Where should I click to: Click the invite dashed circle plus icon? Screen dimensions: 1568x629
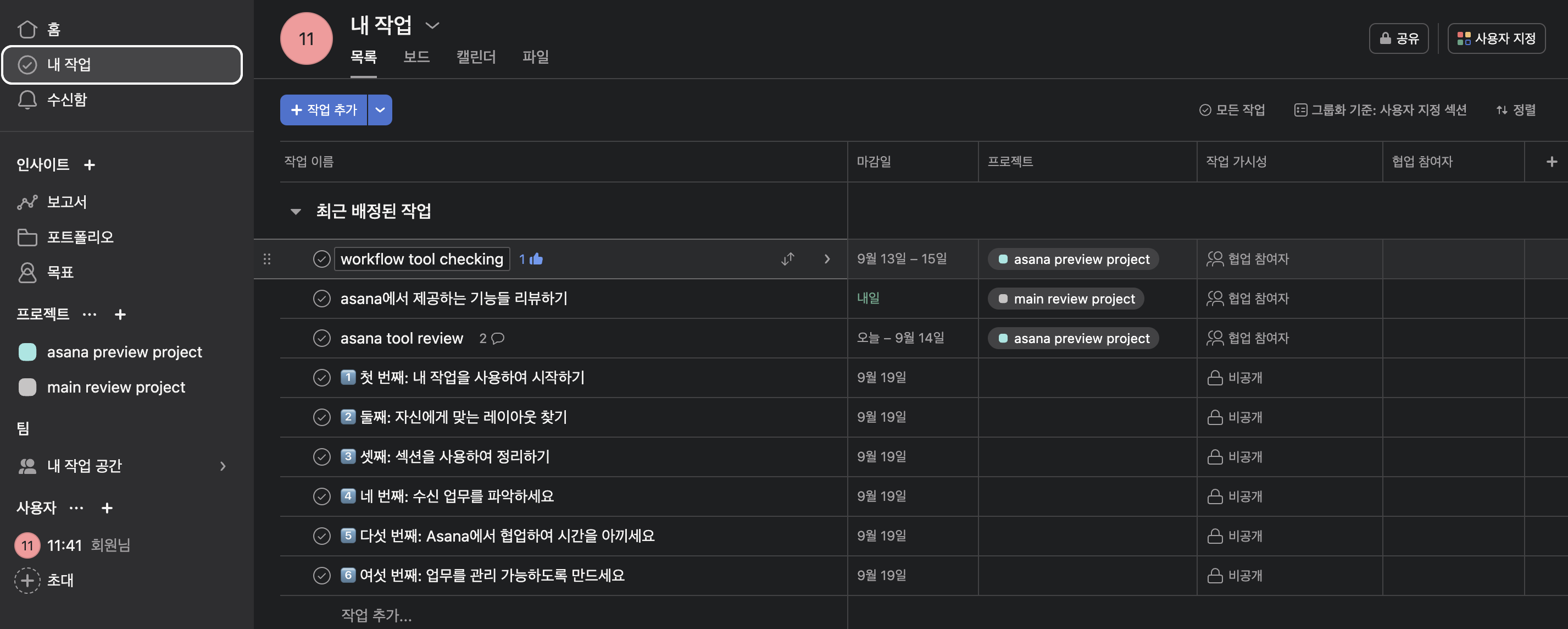(27, 580)
